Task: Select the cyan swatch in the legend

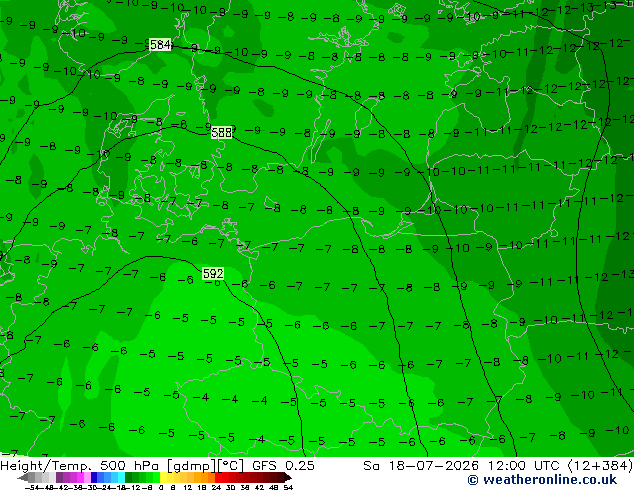Action: point(121,477)
